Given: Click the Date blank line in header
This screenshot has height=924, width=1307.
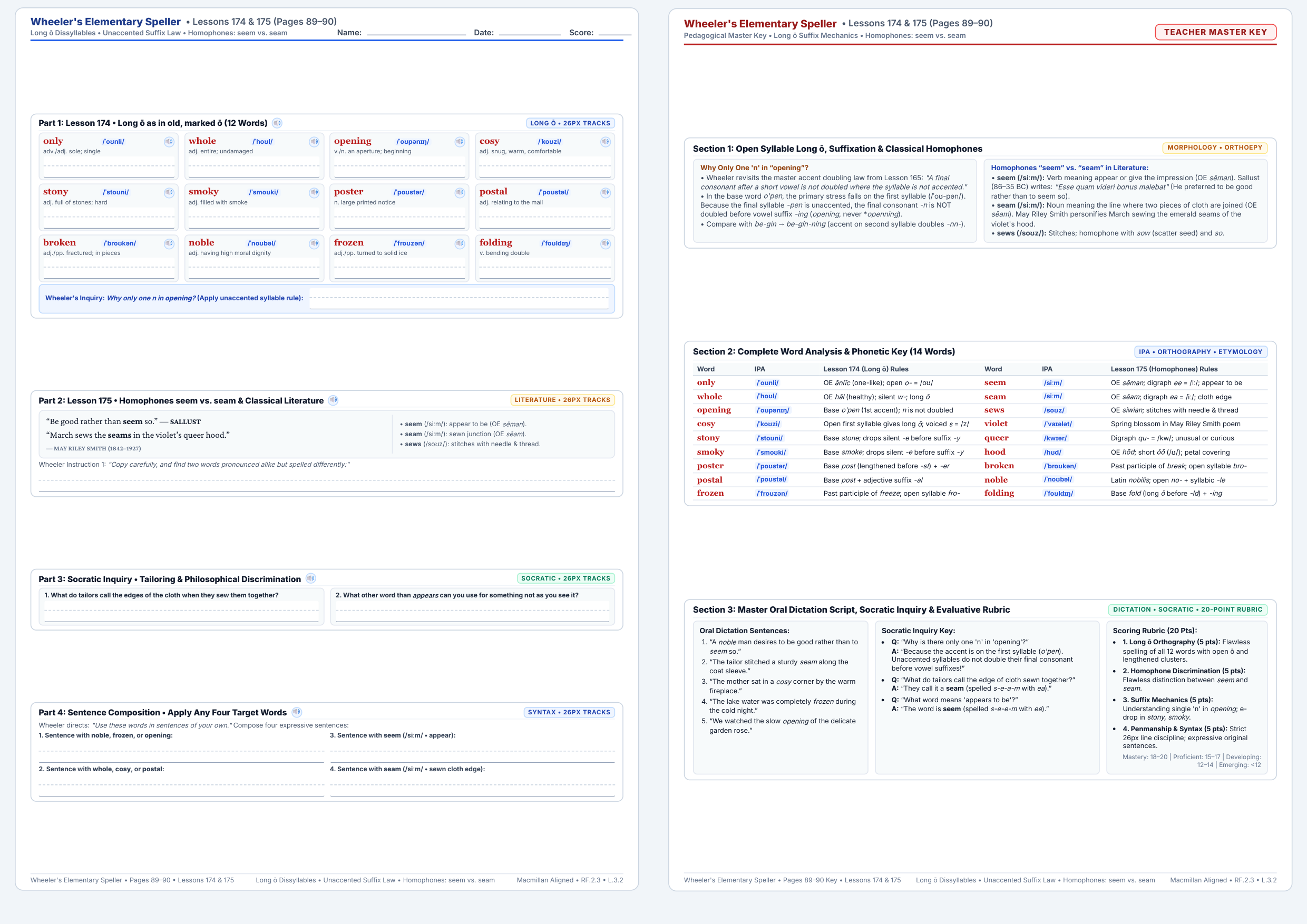Looking at the screenshot, I should coord(530,33).
